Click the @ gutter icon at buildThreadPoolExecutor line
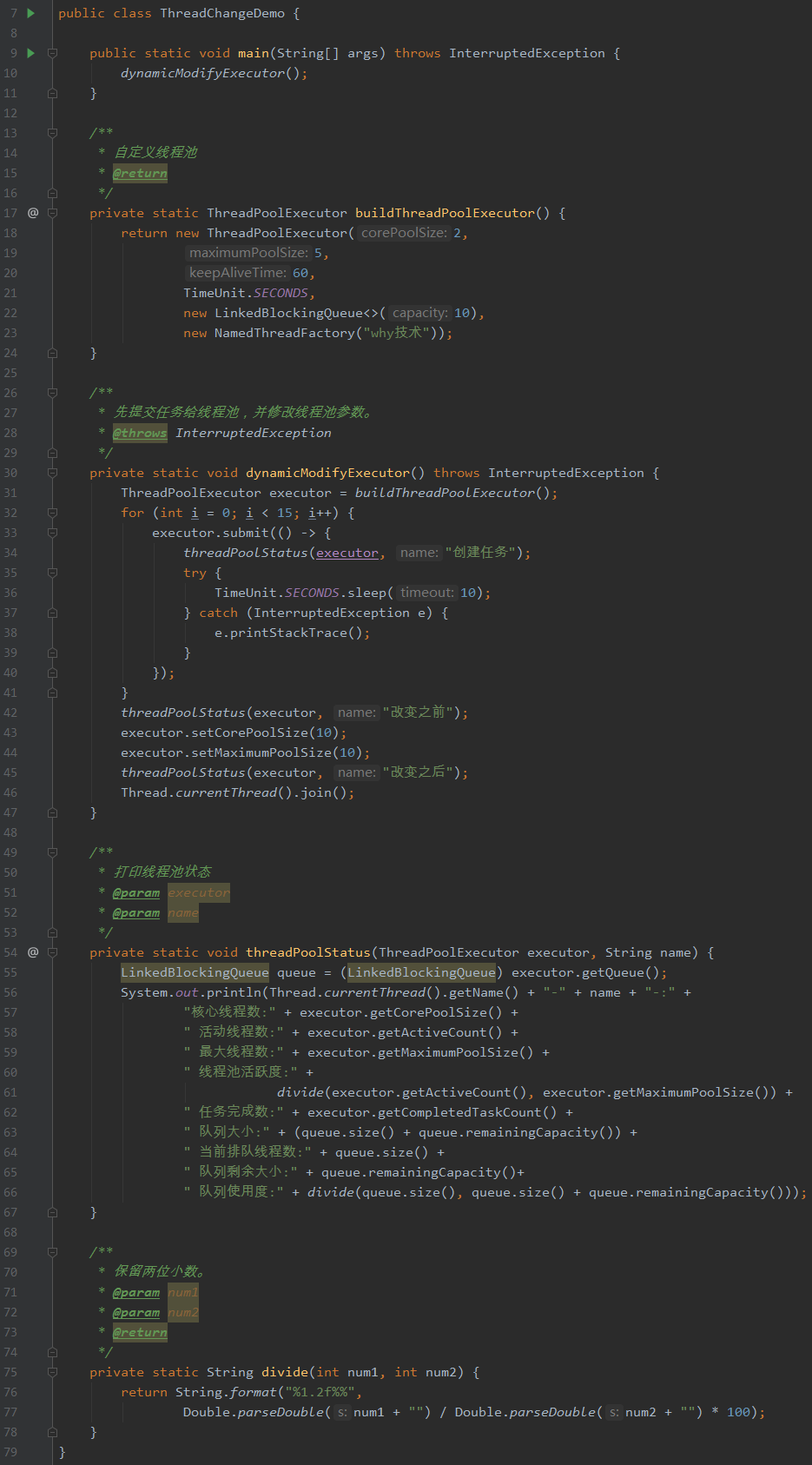This screenshot has height=1465, width=812. pos(33,213)
